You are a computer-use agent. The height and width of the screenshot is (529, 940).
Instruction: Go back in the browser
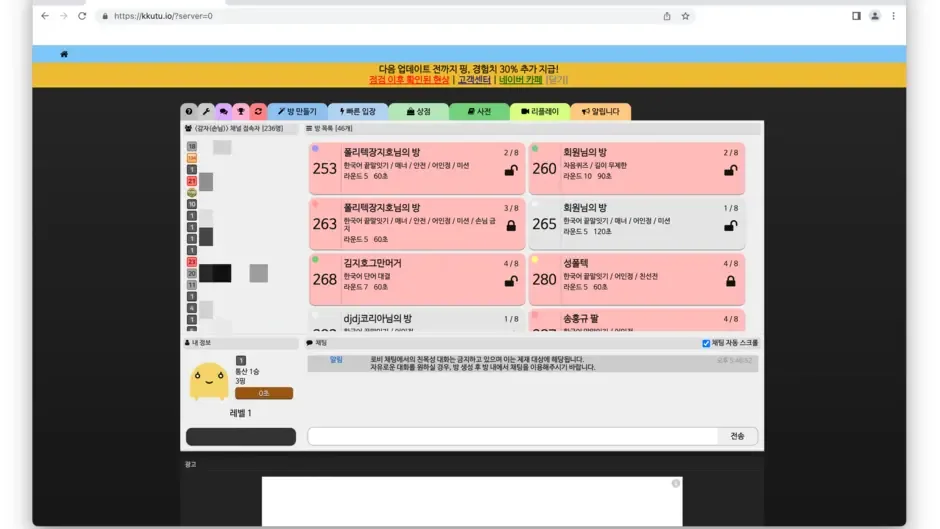(45, 16)
